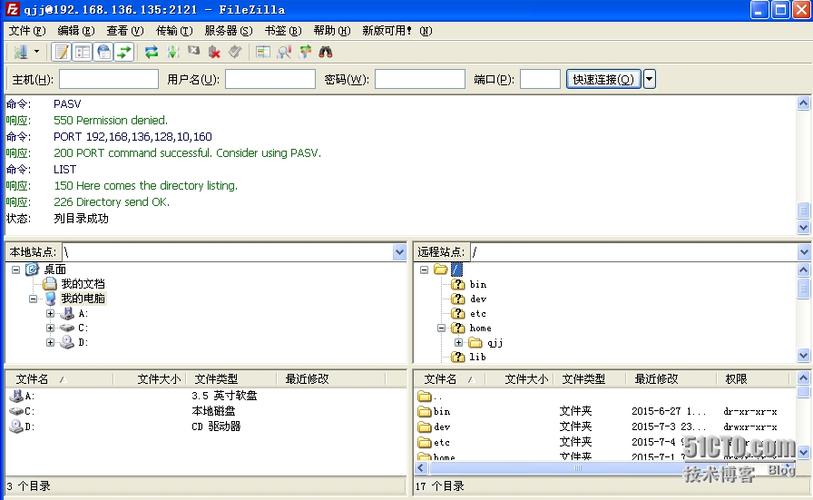Collapse remote home folder node
Screen dimensions: 813x500
click(441, 328)
